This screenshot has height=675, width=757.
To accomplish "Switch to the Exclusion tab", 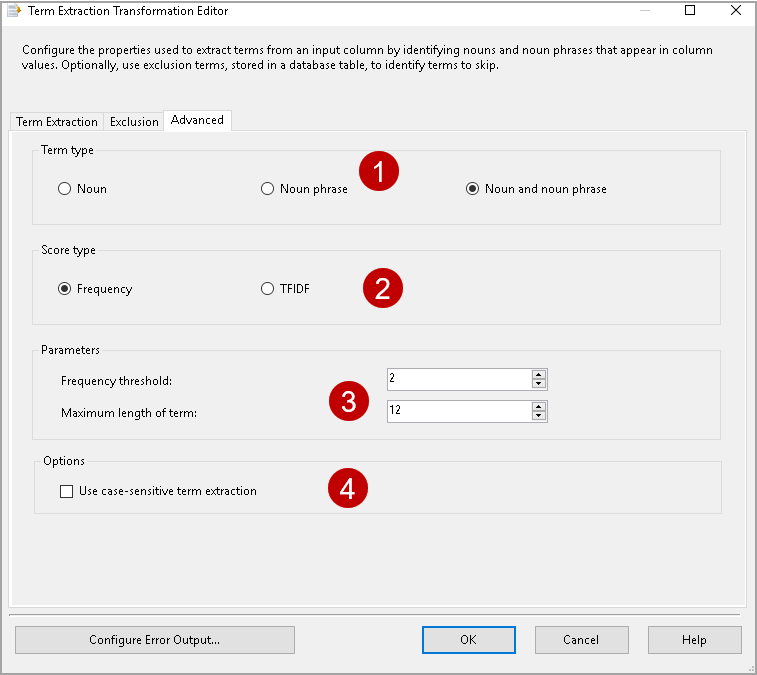I will click(x=134, y=122).
